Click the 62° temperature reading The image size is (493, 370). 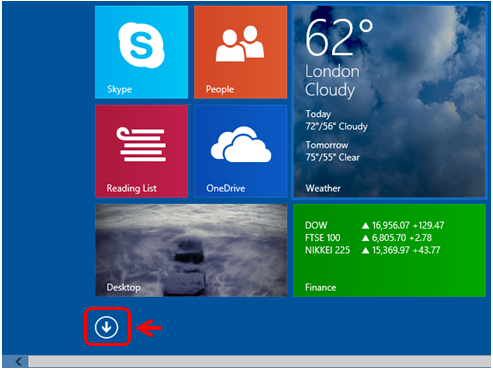tap(339, 37)
